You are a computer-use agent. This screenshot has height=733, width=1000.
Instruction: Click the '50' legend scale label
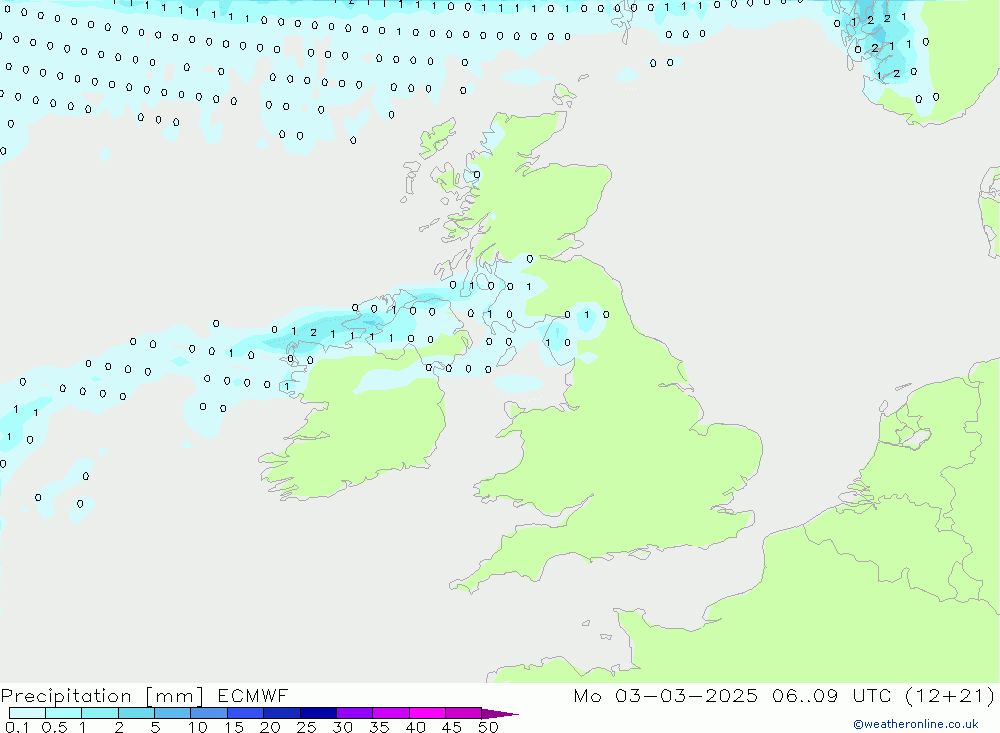click(x=488, y=727)
